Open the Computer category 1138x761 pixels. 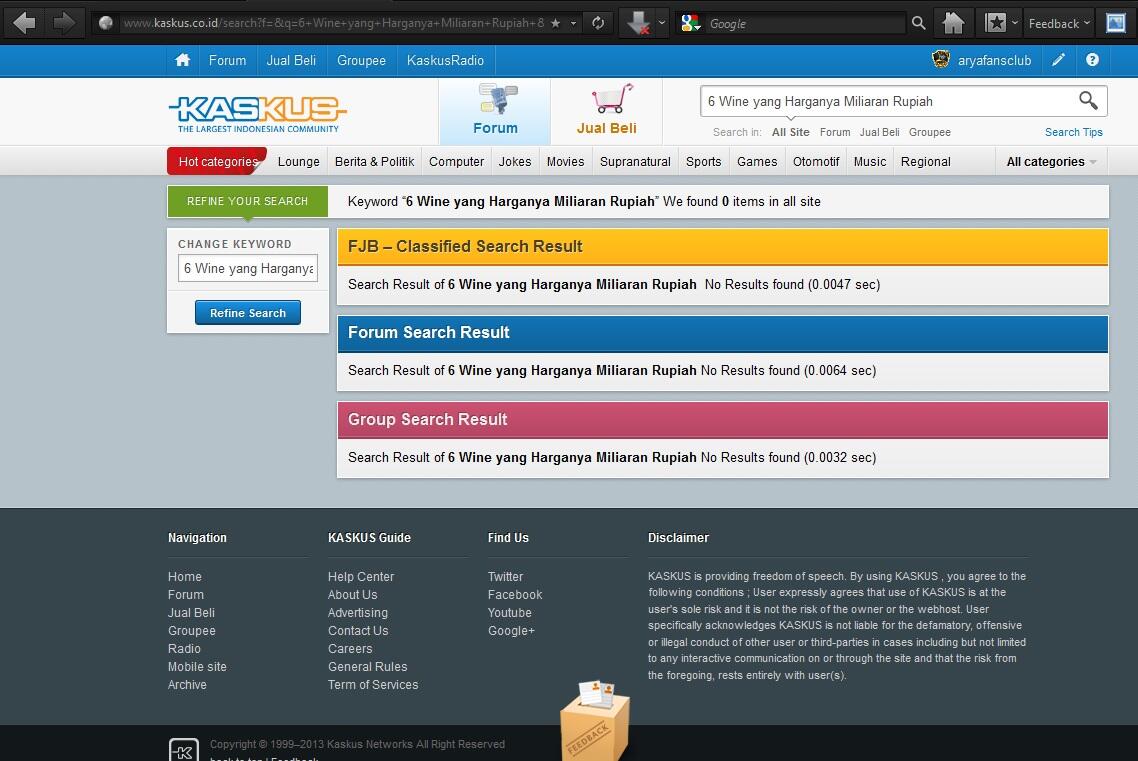pyautogui.click(x=457, y=162)
